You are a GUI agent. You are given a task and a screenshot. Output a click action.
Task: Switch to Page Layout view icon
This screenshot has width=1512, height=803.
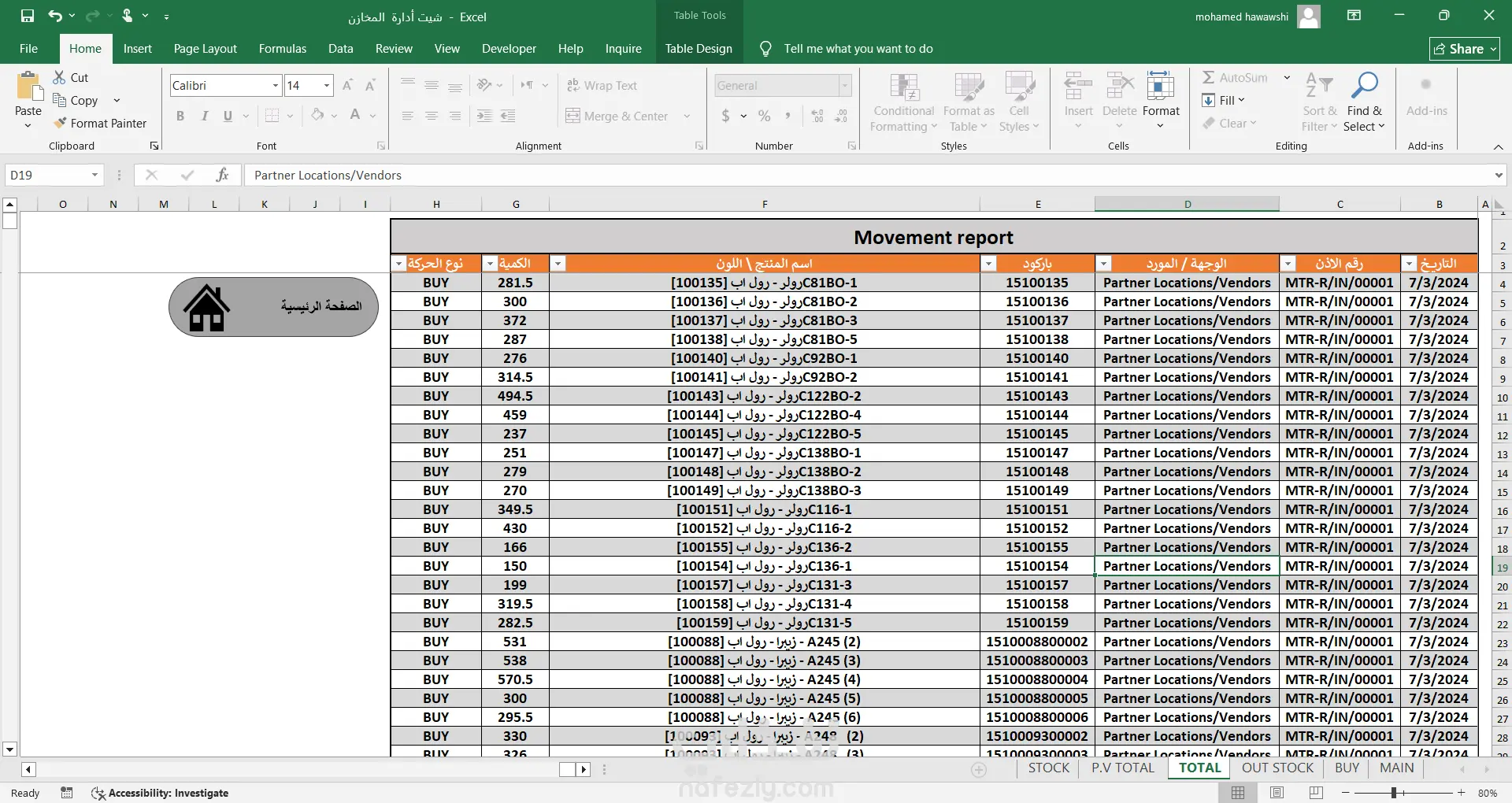(1277, 792)
